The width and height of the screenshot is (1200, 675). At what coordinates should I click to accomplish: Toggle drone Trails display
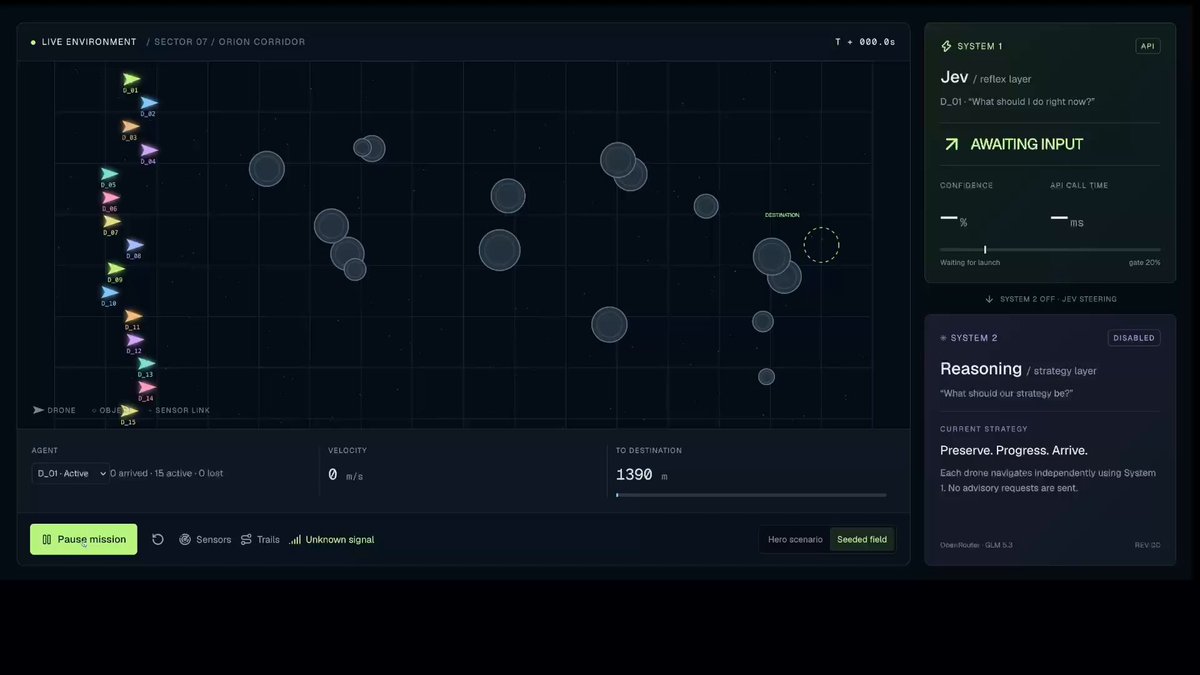point(260,539)
